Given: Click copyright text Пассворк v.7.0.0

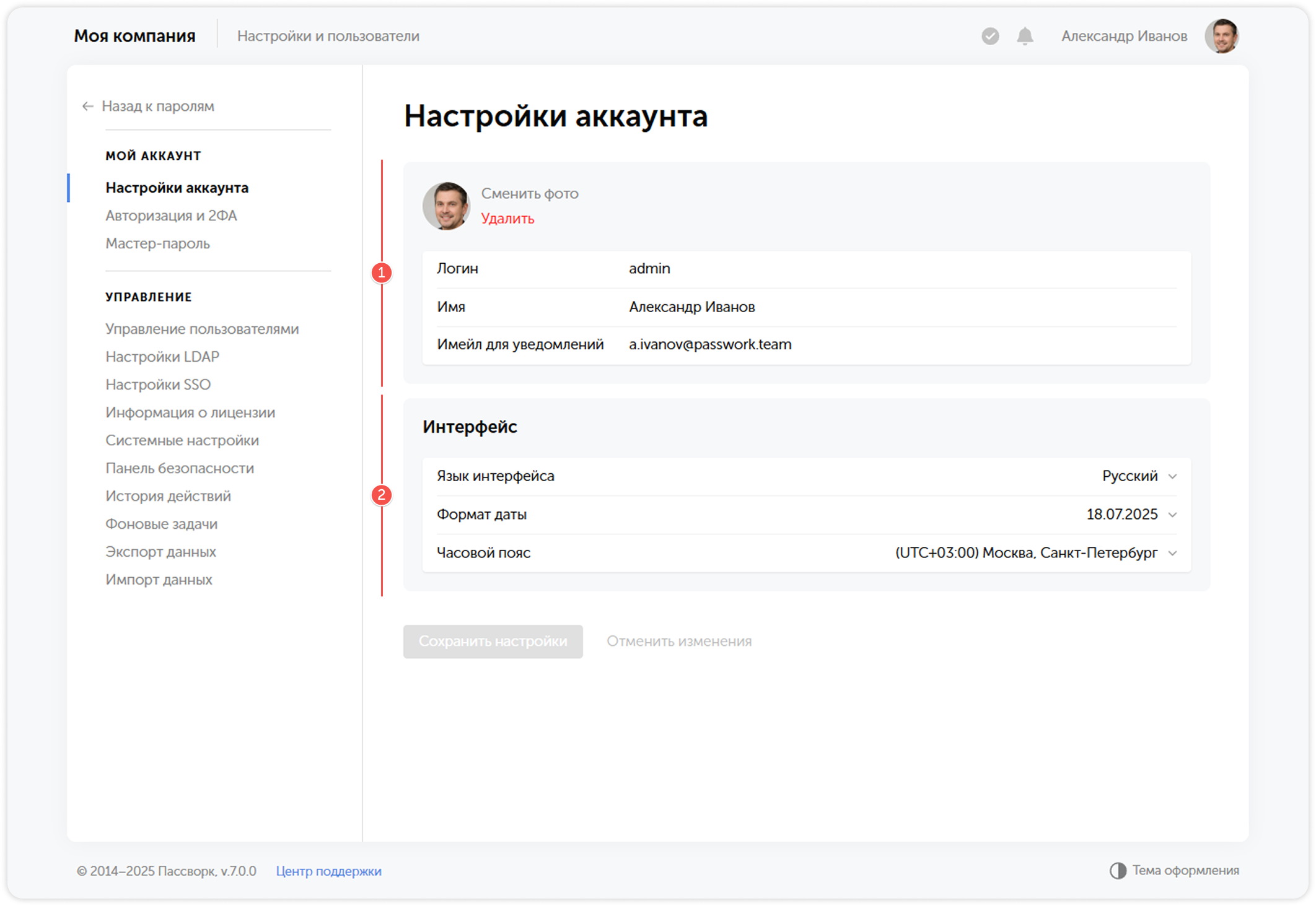Looking at the screenshot, I should [x=167, y=871].
